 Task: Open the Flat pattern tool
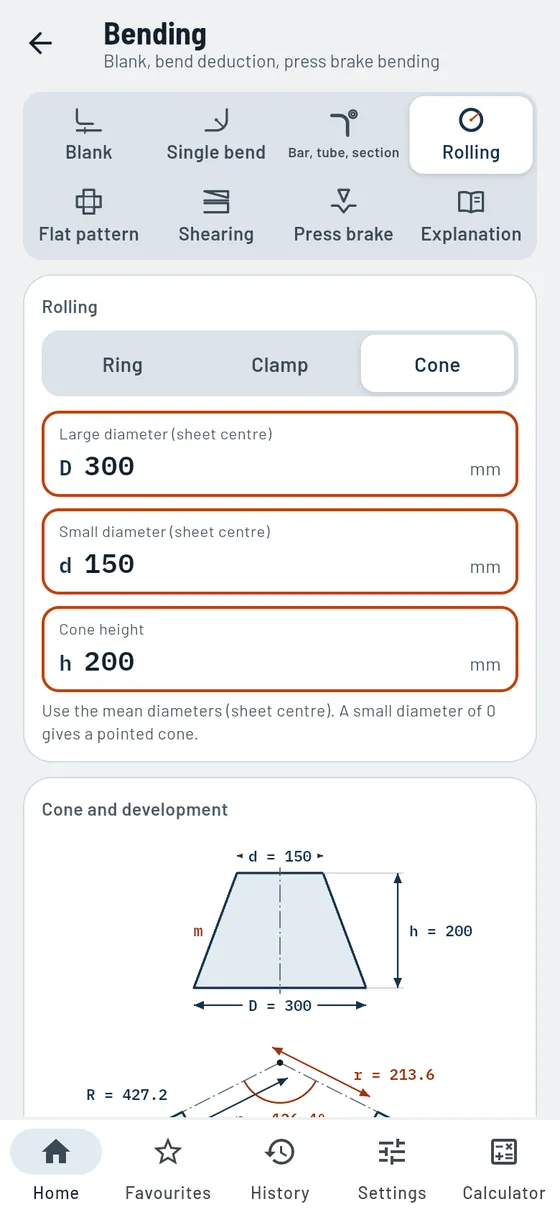(89, 217)
